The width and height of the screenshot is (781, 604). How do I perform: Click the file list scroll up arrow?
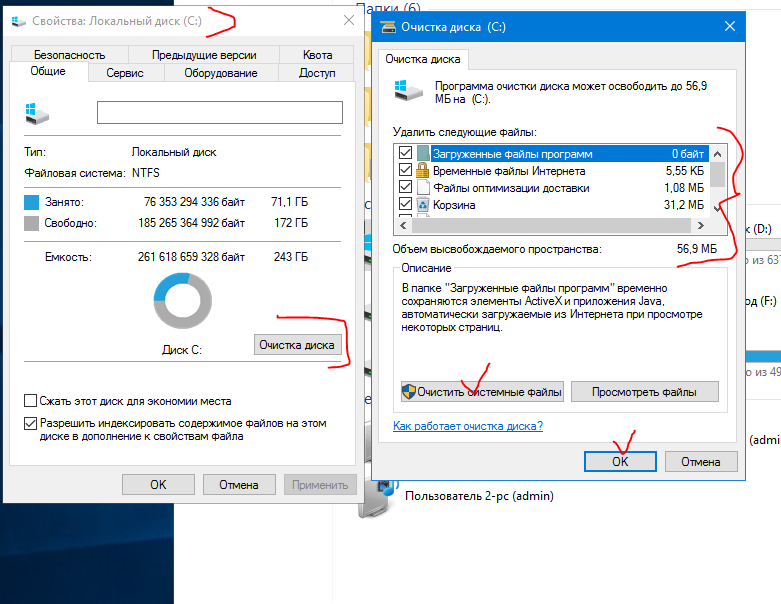tap(717, 153)
